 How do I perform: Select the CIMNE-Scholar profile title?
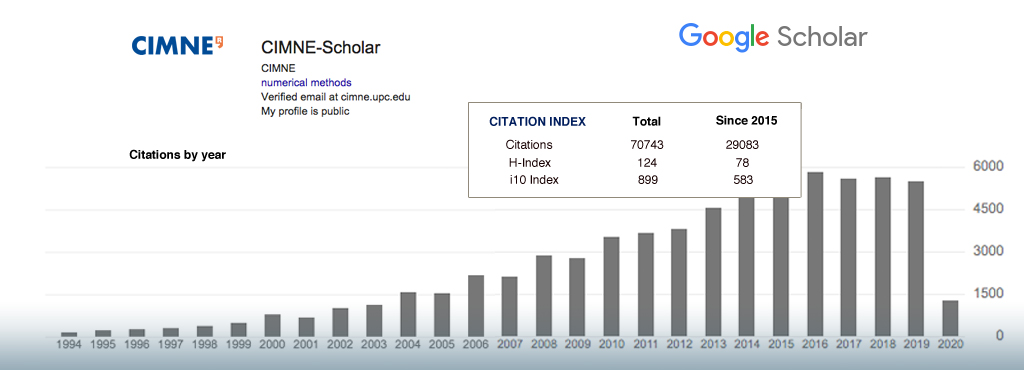pos(321,48)
